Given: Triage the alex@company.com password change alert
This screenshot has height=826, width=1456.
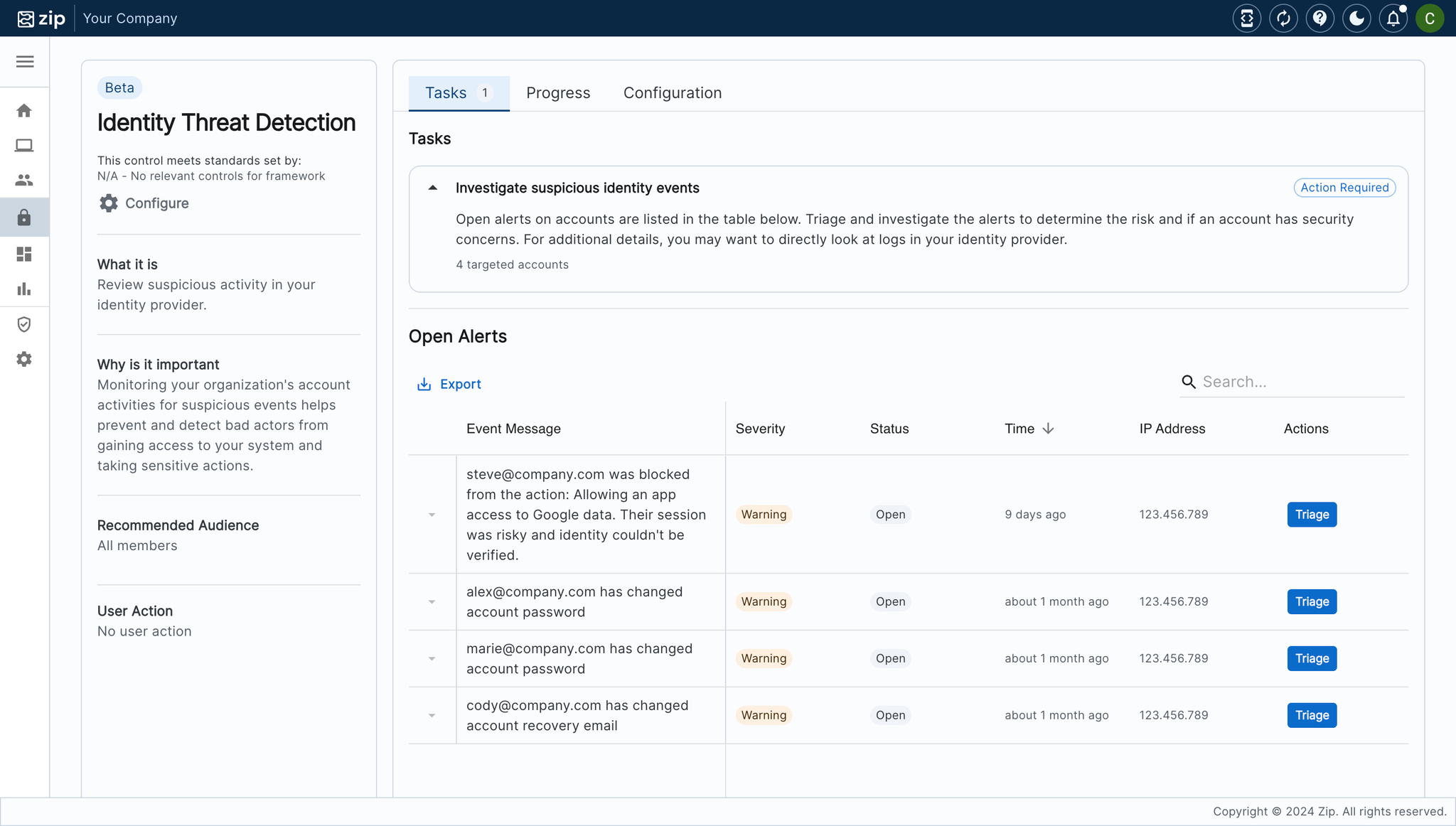Looking at the screenshot, I should [x=1311, y=601].
